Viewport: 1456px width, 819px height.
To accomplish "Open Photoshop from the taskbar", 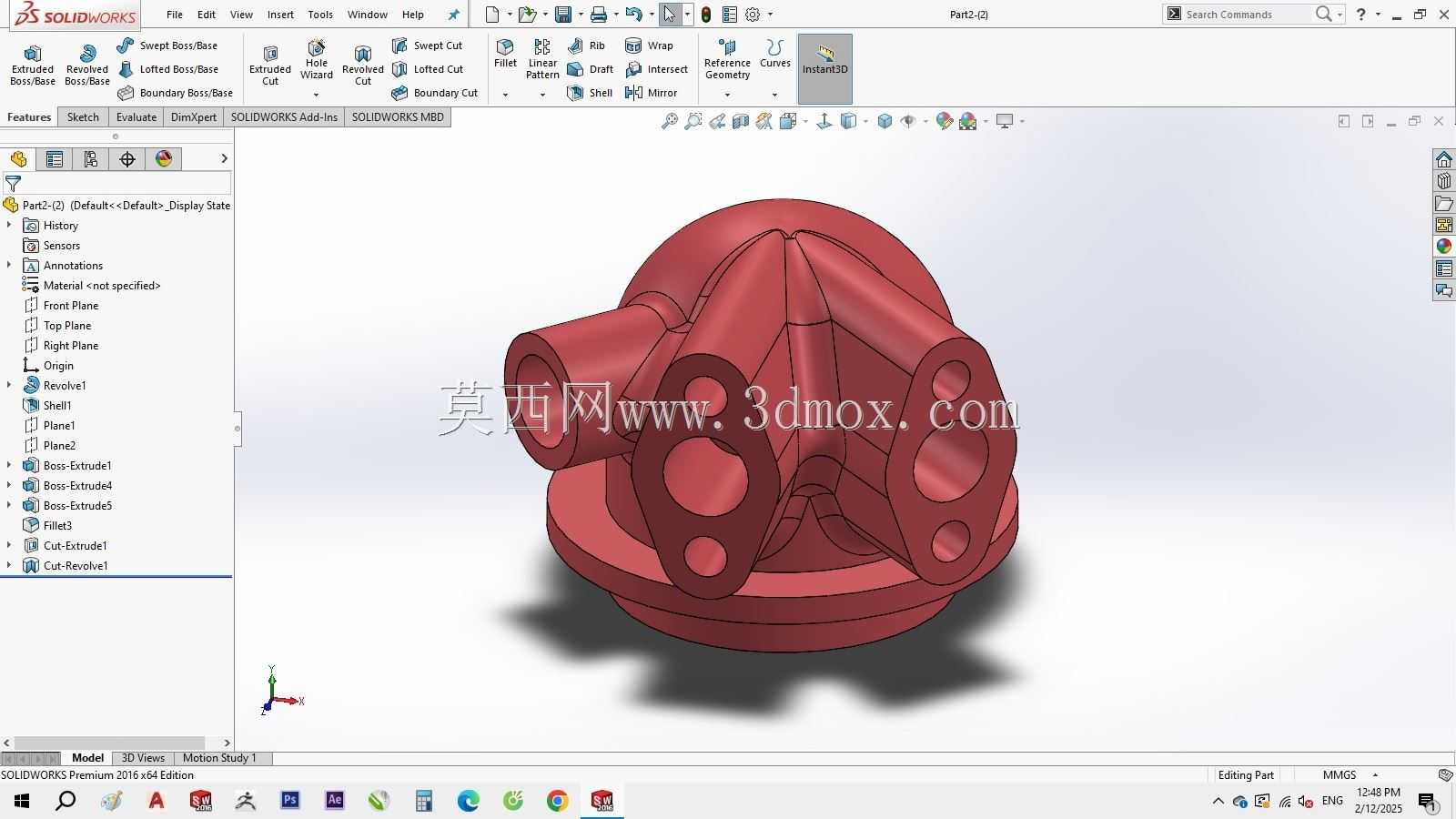I will 290,801.
